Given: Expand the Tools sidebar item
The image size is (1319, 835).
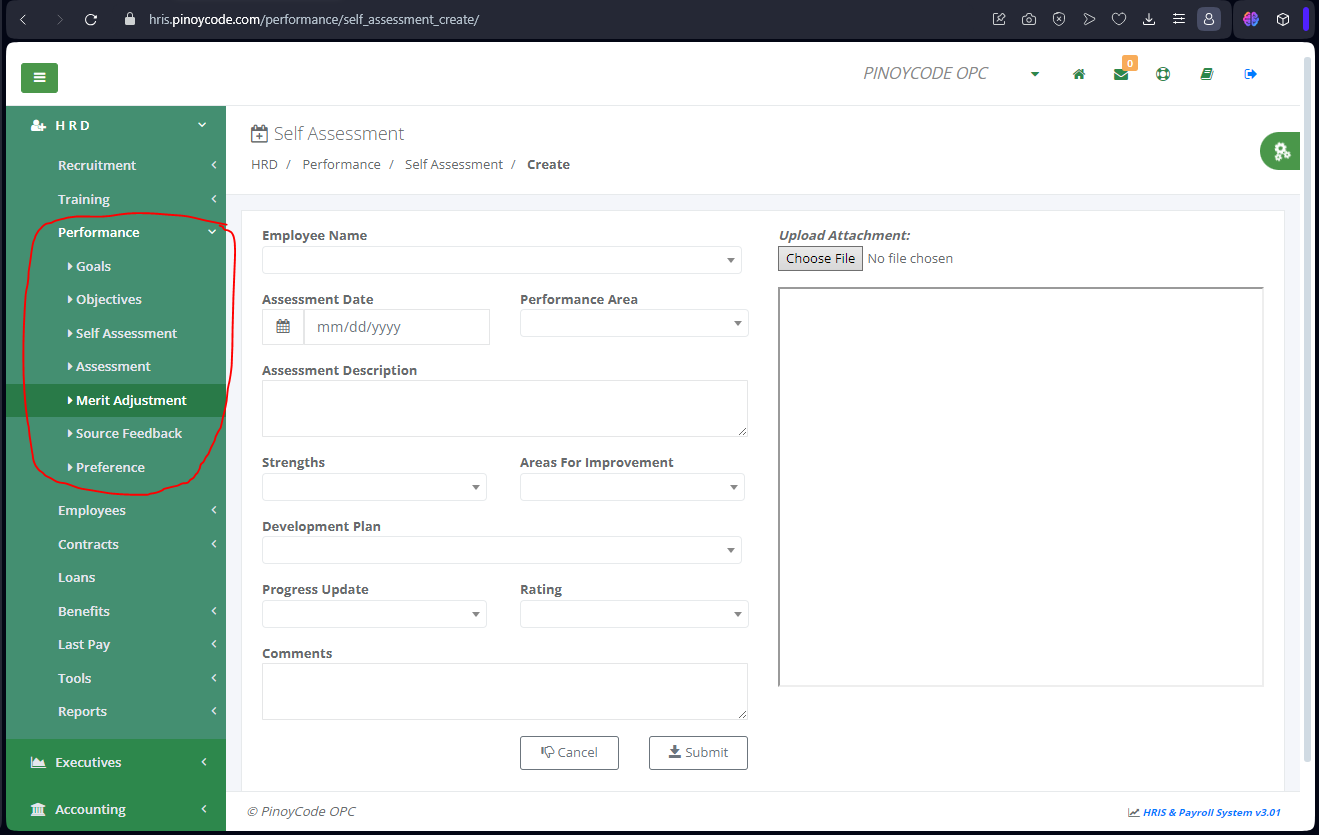Looking at the screenshot, I should tap(116, 678).
